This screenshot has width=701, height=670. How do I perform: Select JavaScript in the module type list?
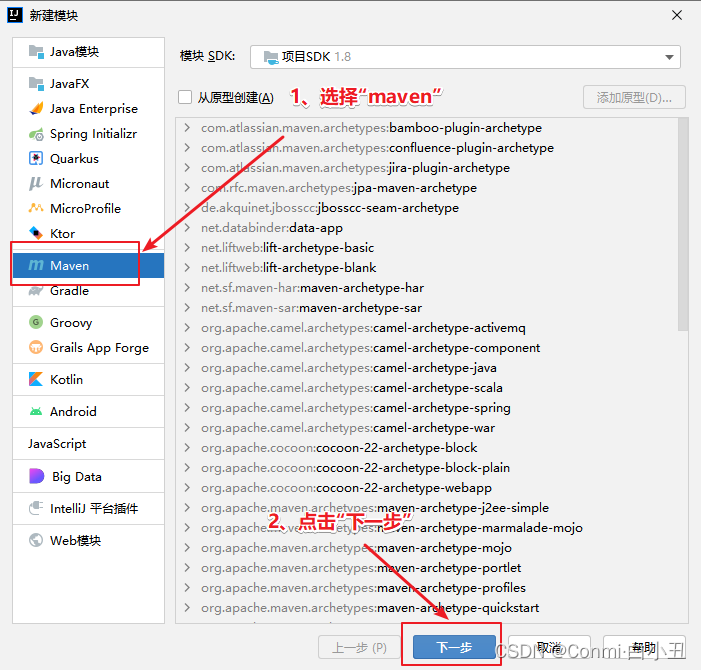(89, 443)
